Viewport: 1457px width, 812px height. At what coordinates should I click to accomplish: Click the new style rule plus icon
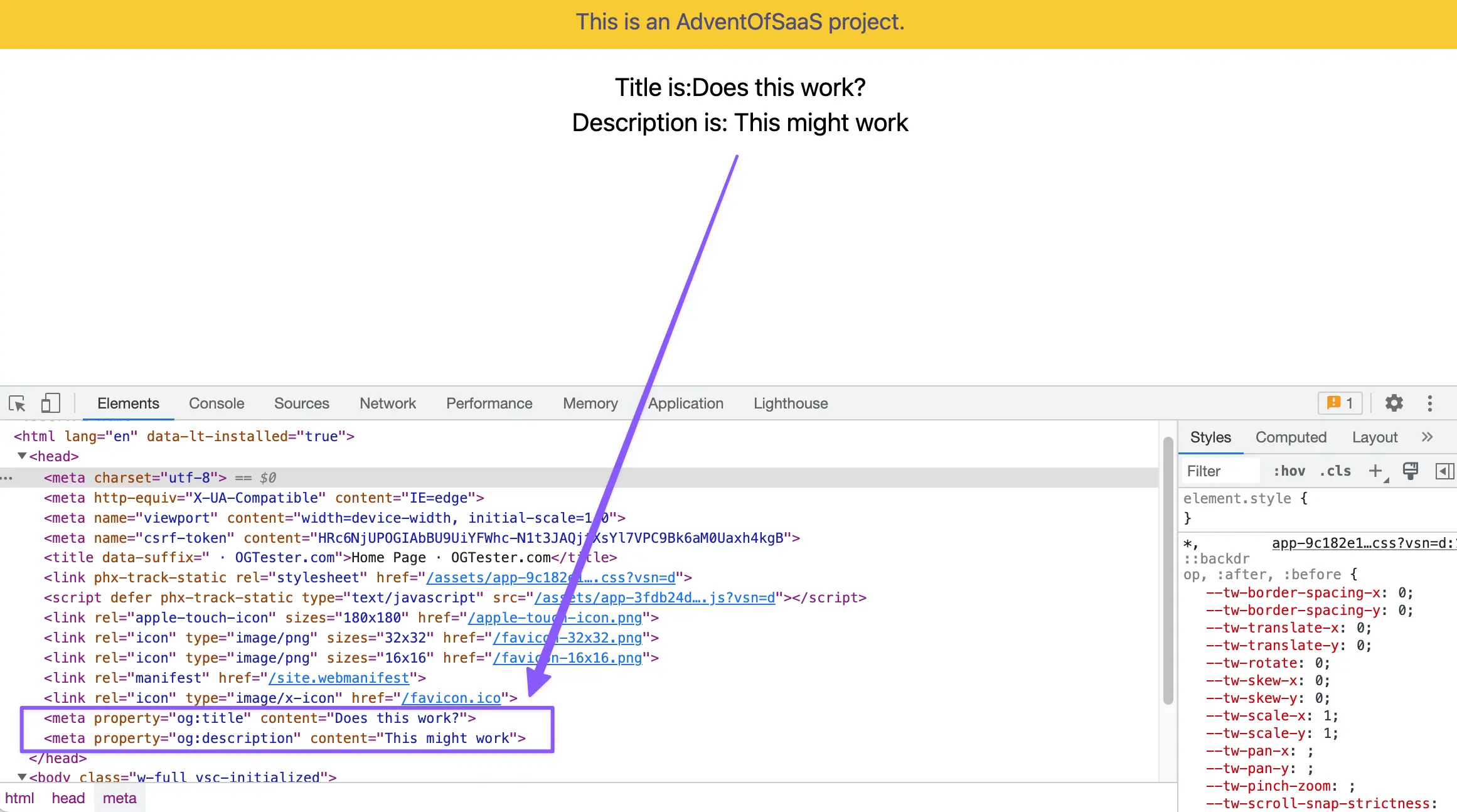point(1375,471)
